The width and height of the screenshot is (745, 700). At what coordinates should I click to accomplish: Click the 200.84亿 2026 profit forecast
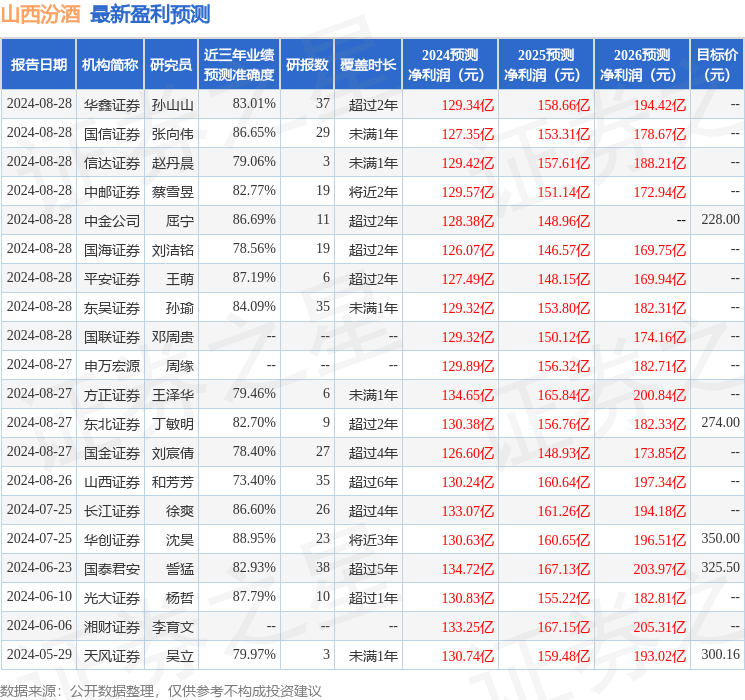pyautogui.click(x=659, y=395)
